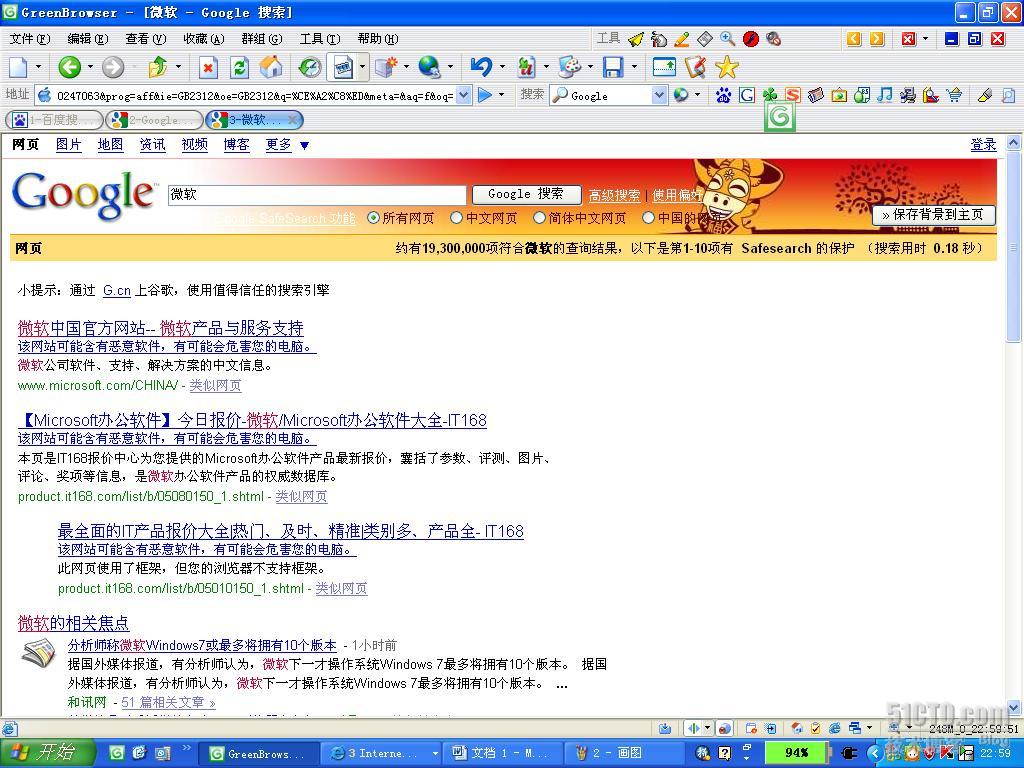
Task: Expand the Undo dropdown arrow
Action: [502, 67]
